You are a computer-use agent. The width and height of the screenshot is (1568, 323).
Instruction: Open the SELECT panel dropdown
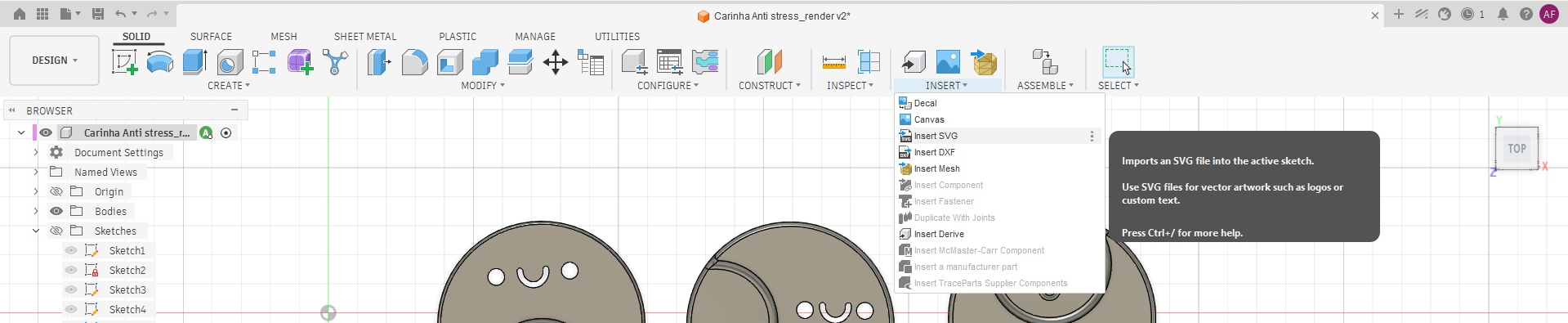pos(1118,85)
